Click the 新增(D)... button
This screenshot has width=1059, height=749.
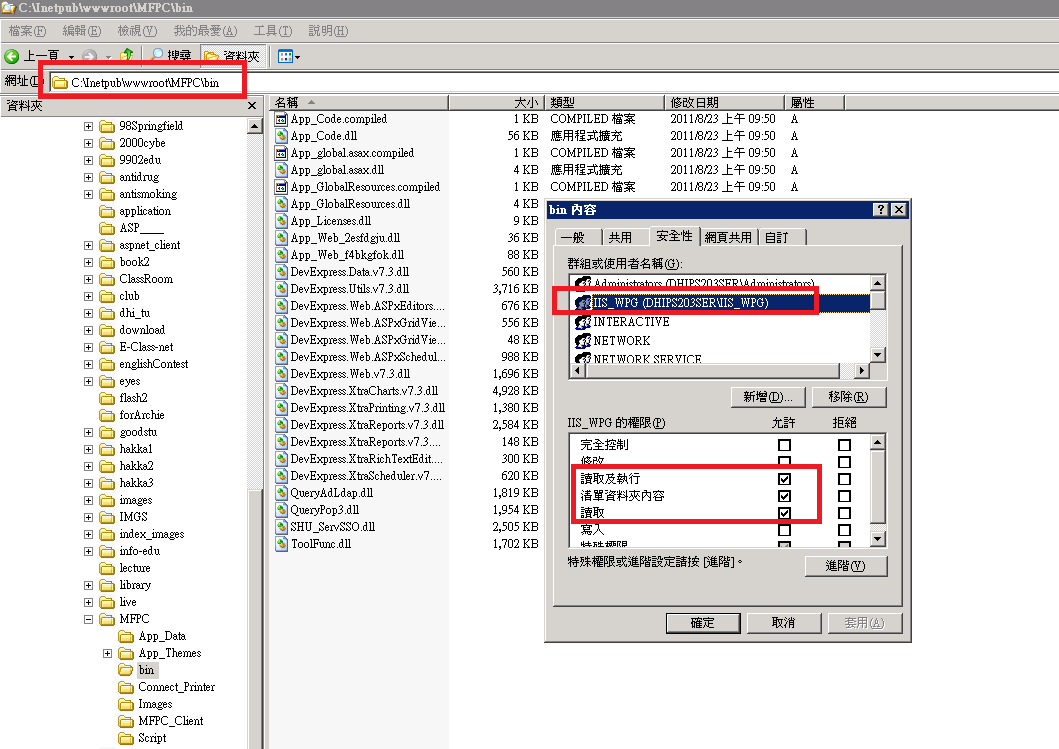(x=768, y=397)
